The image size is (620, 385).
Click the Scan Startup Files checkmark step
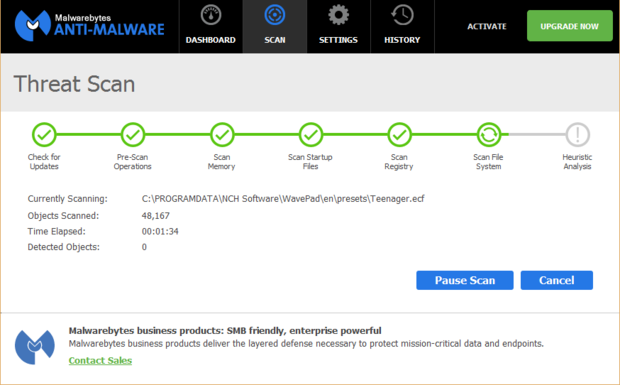(x=311, y=135)
